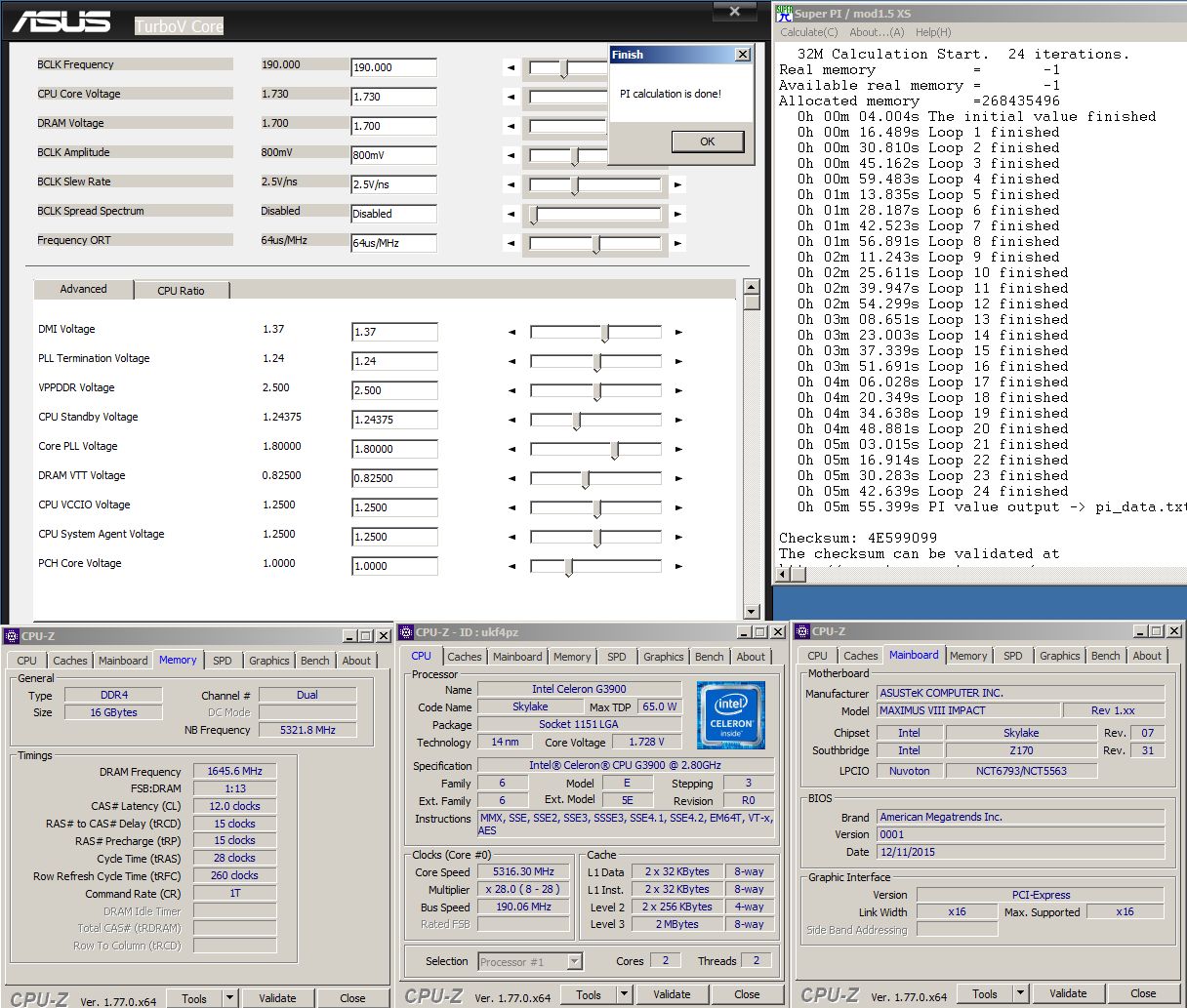Increase PCH Core Voltage right arrow

(678, 567)
